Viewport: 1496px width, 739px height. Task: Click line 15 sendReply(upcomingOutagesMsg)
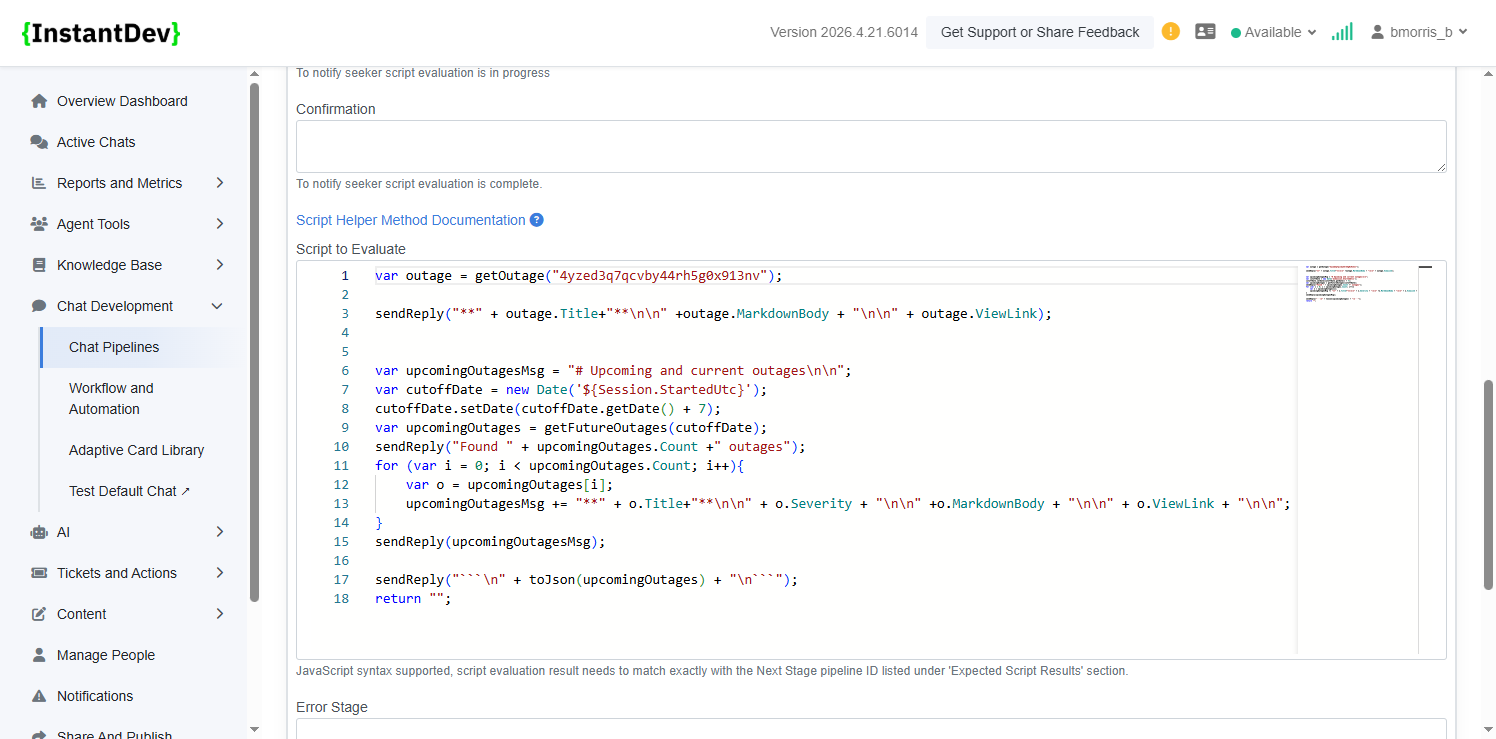(490, 542)
